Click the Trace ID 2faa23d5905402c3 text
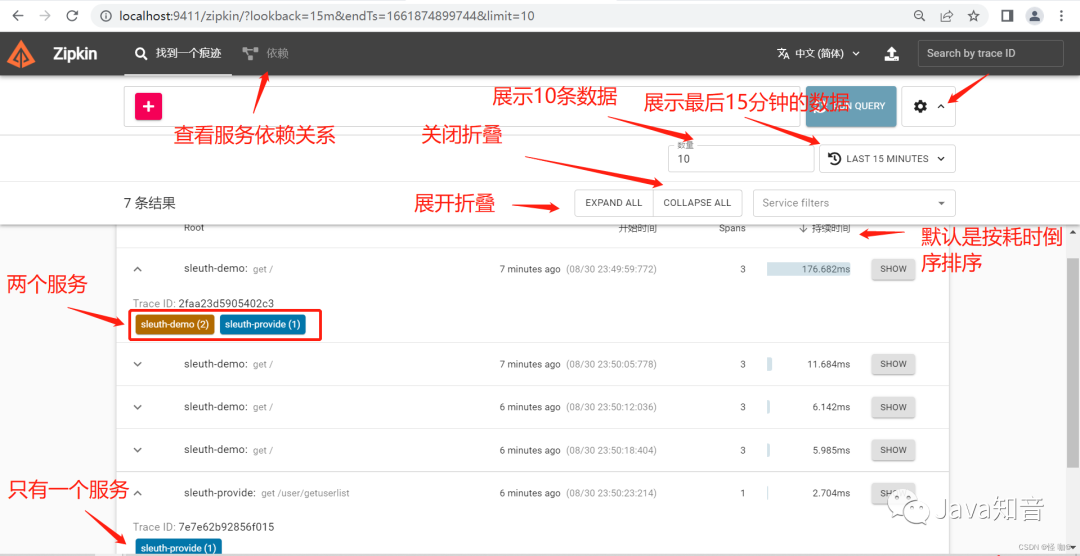The width and height of the screenshot is (1080, 556). [x=203, y=303]
